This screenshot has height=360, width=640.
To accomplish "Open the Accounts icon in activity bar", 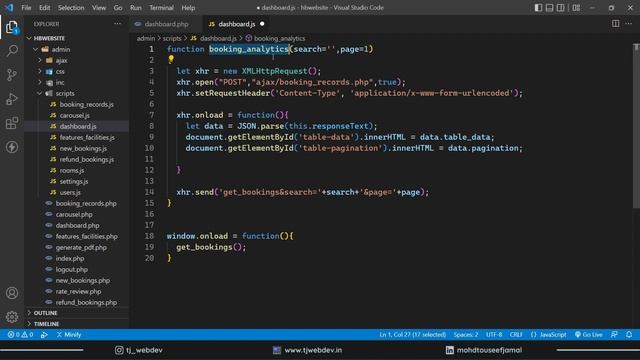I will click(x=12, y=293).
